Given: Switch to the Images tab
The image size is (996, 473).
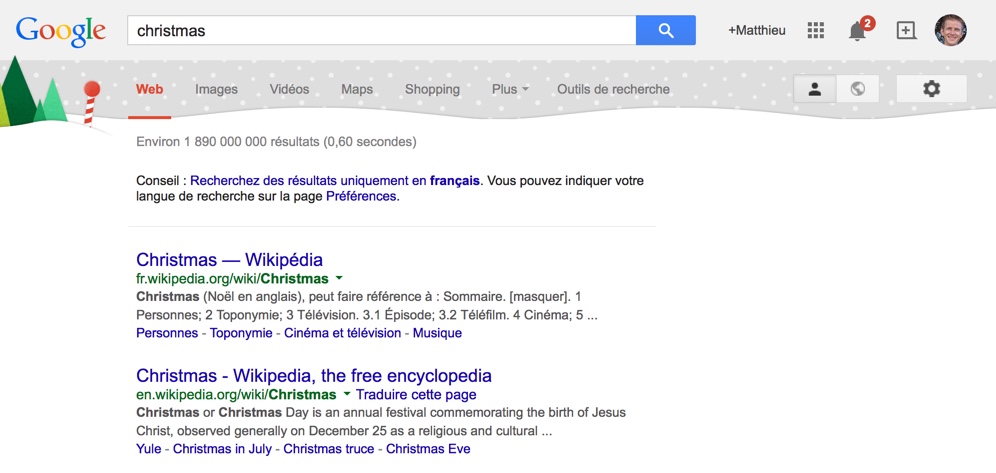Looking at the screenshot, I should [216, 90].
